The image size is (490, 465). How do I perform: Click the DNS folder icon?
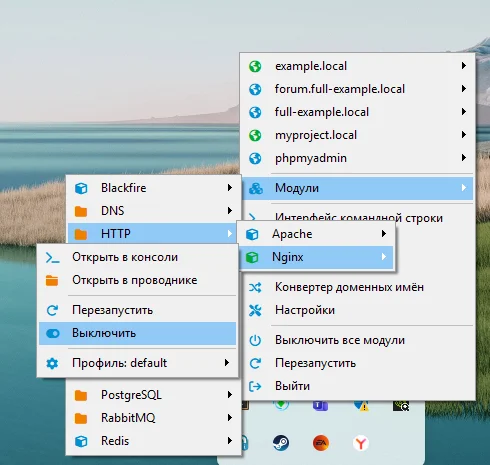[81, 211]
